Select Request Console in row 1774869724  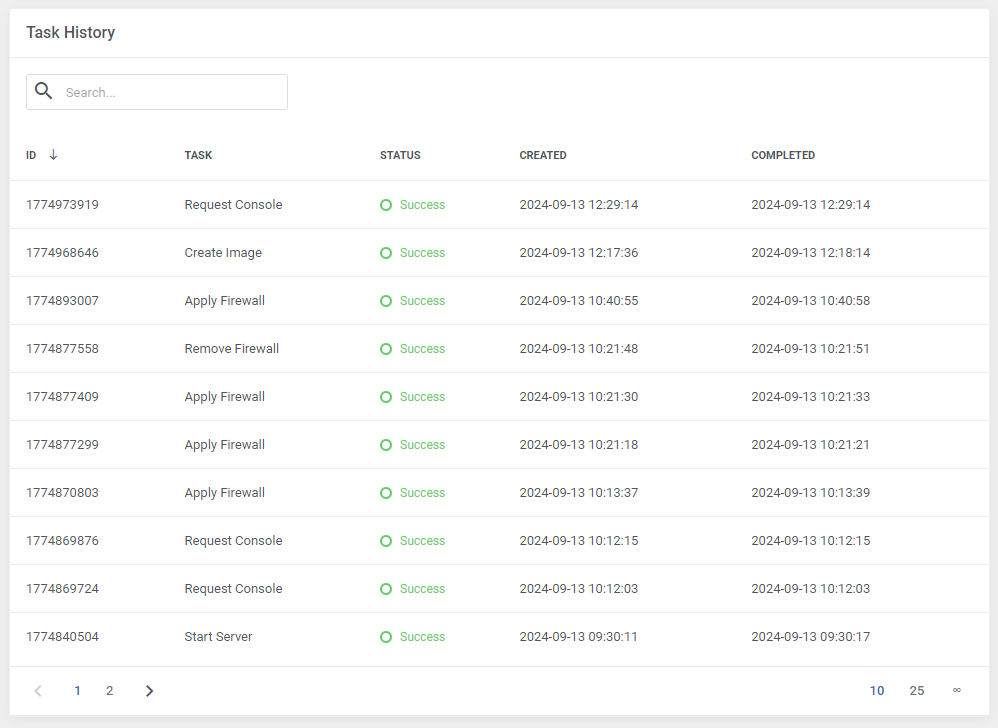[x=233, y=589]
